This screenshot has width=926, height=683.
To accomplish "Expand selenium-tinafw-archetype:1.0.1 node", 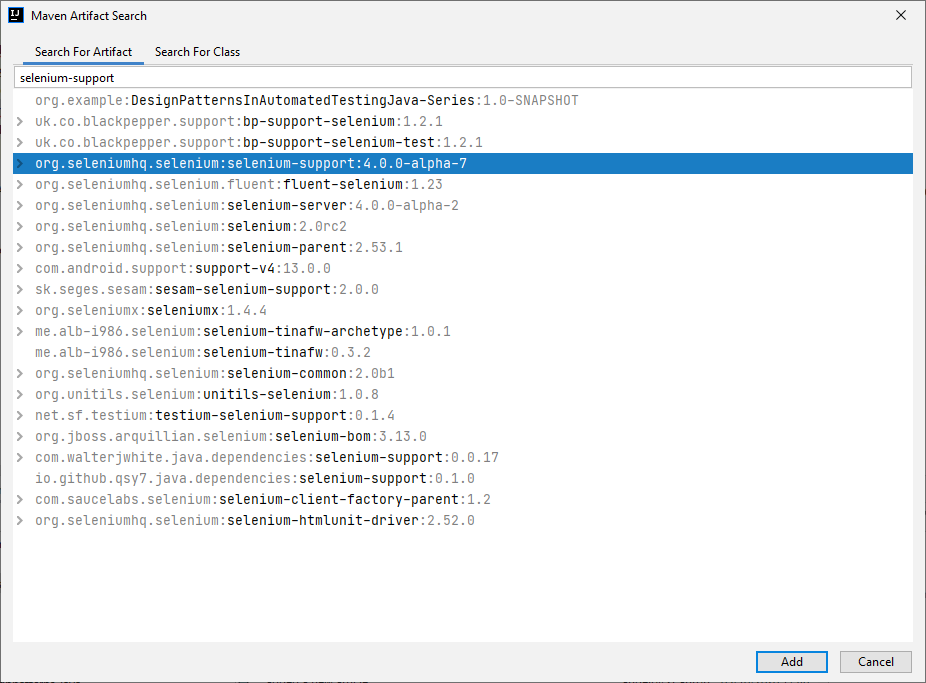I will pyautogui.click(x=20, y=331).
